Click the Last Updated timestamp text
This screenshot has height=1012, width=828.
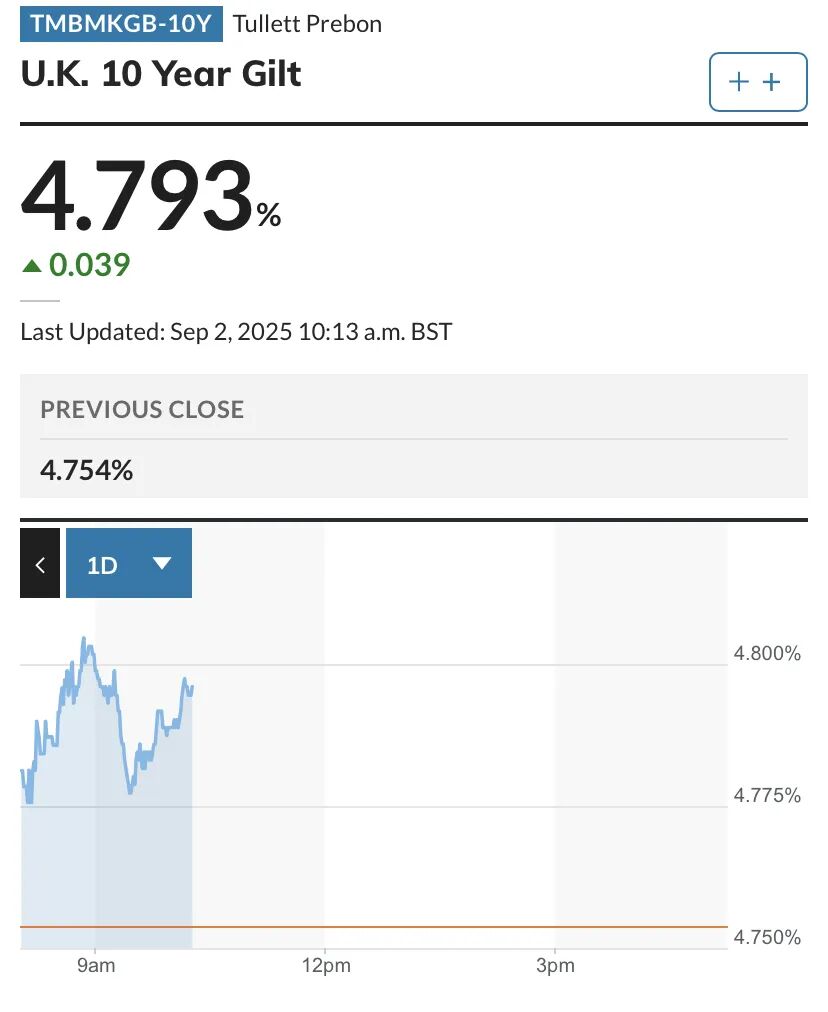236,332
